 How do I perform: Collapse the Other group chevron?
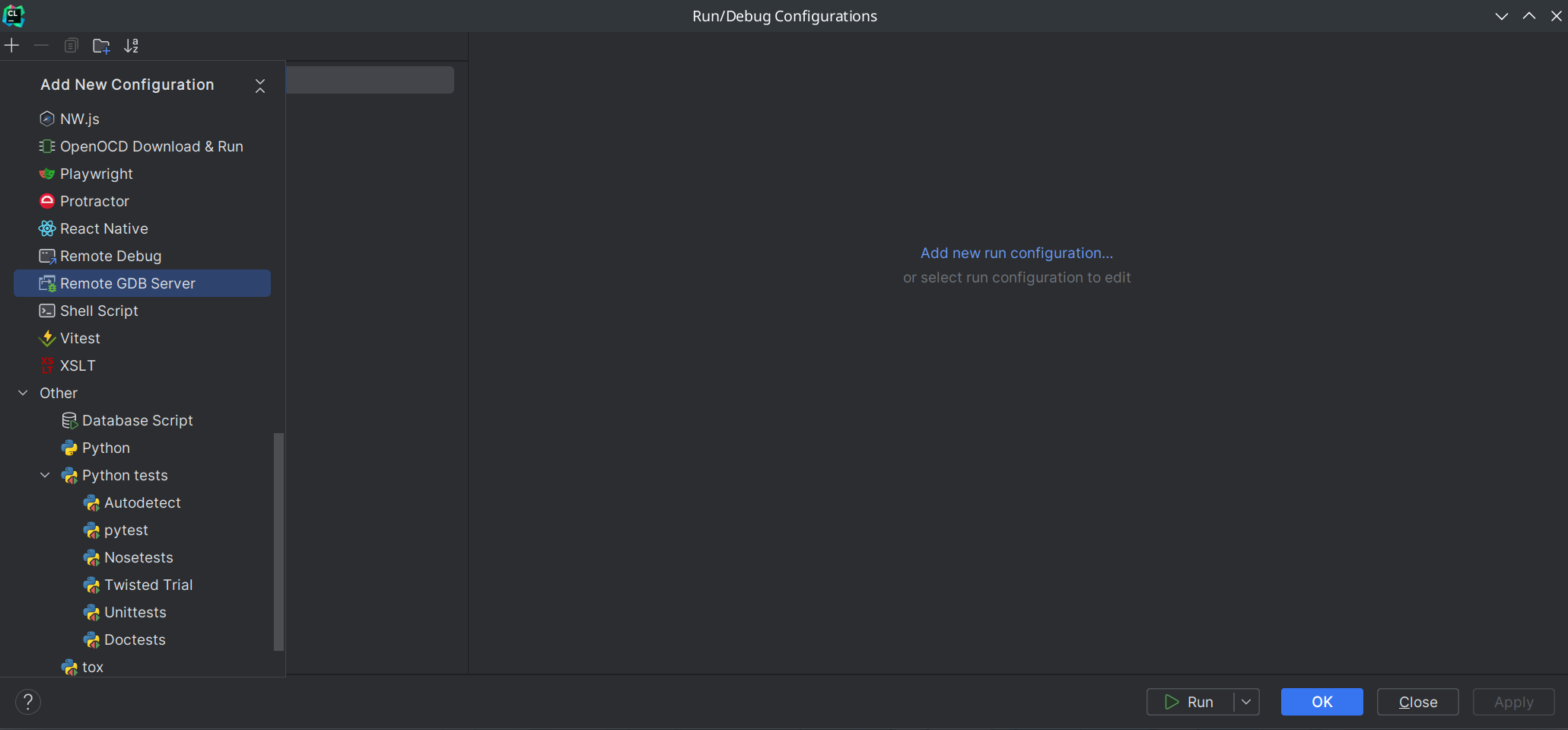click(x=23, y=393)
